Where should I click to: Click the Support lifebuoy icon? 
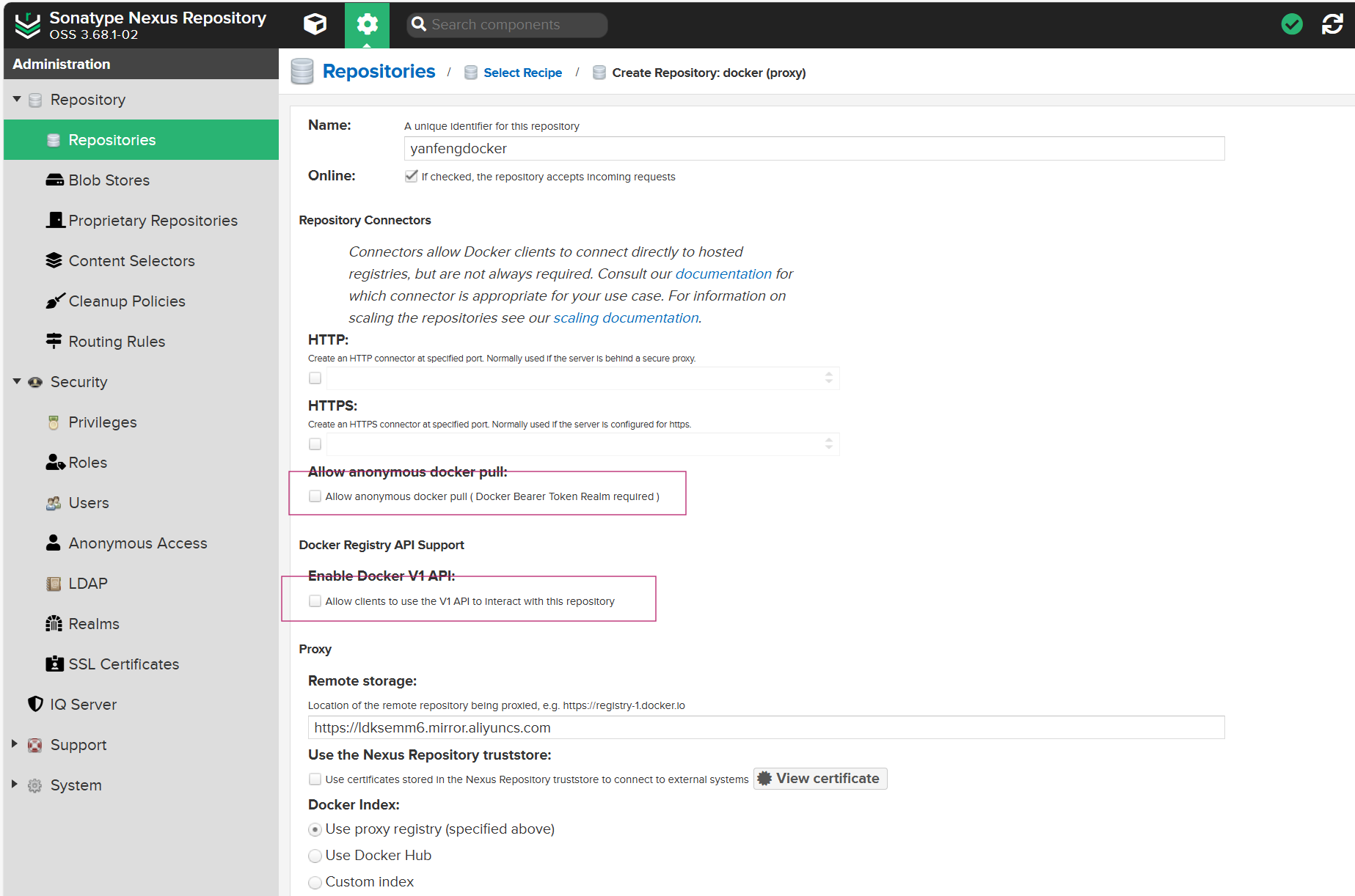point(34,745)
